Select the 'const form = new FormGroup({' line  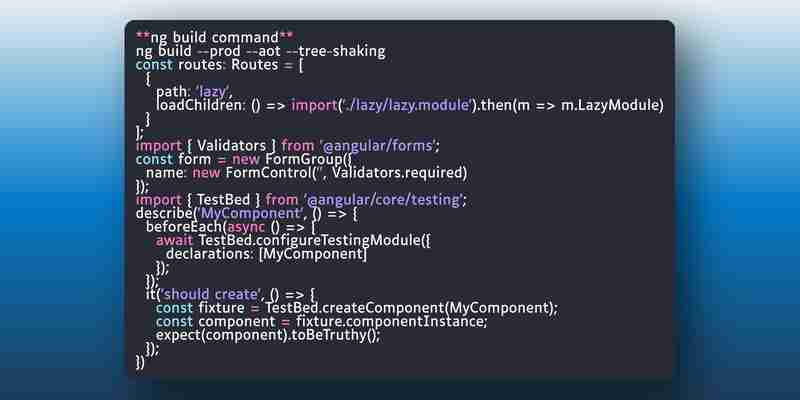point(244,159)
